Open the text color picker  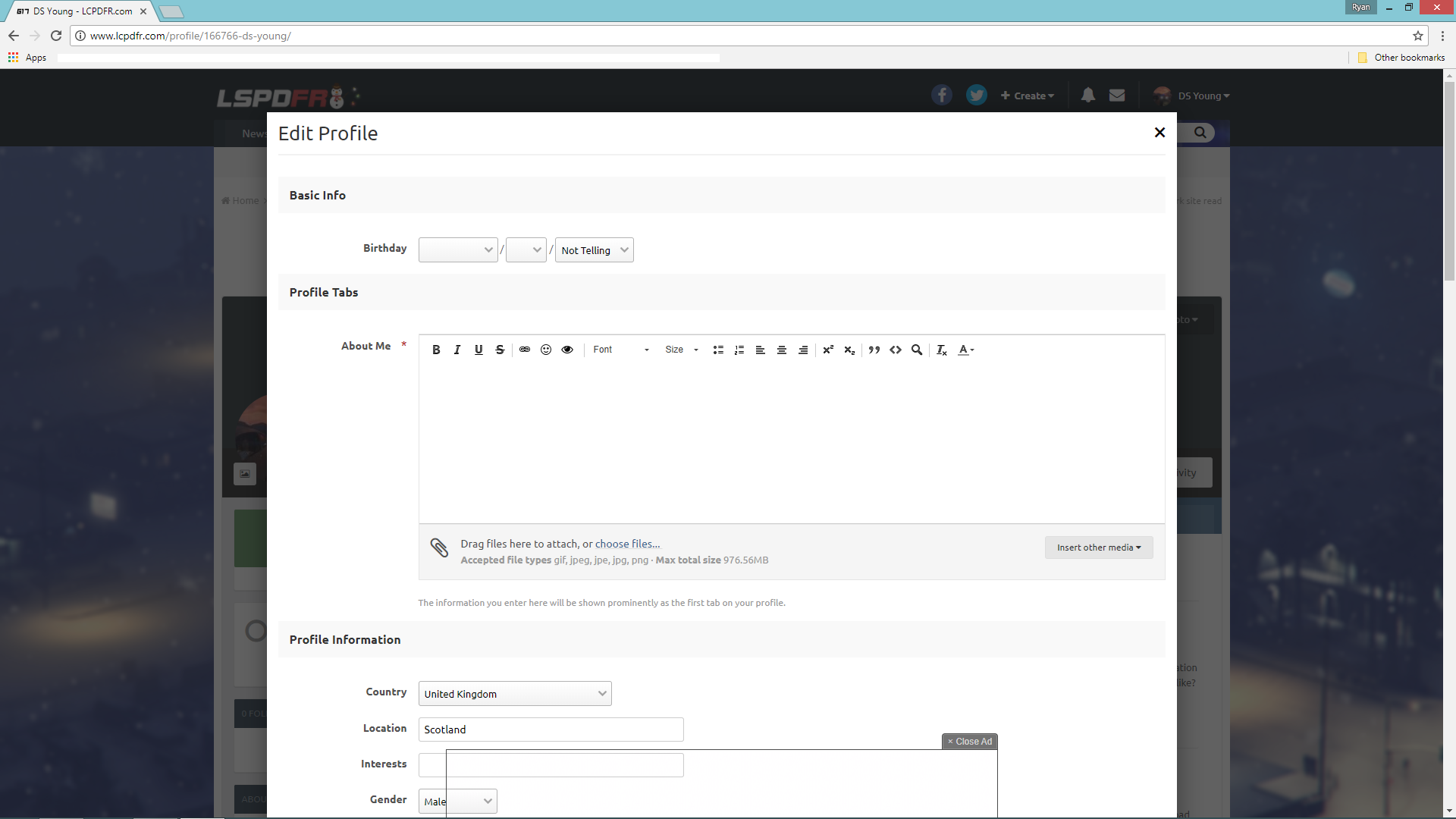(965, 350)
